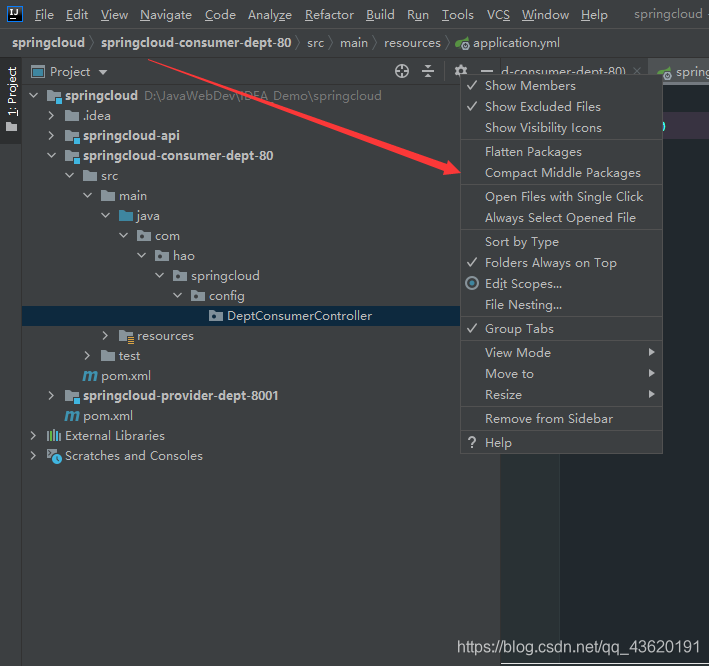This screenshot has width=709, height=666.
Task: Enable Compact Middle Packages
Action: click(561, 173)
